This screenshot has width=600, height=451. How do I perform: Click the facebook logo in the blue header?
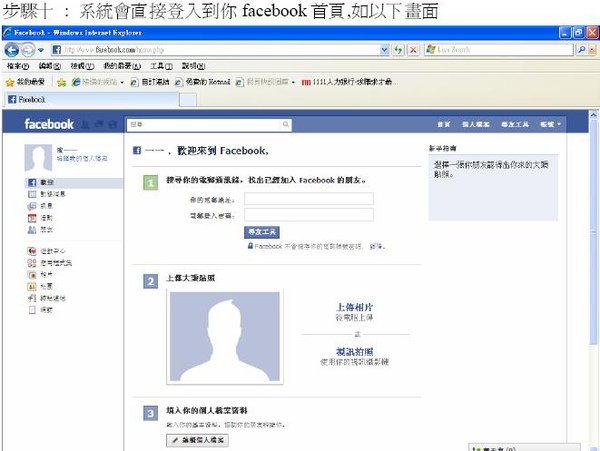click(x=49, y=124)
